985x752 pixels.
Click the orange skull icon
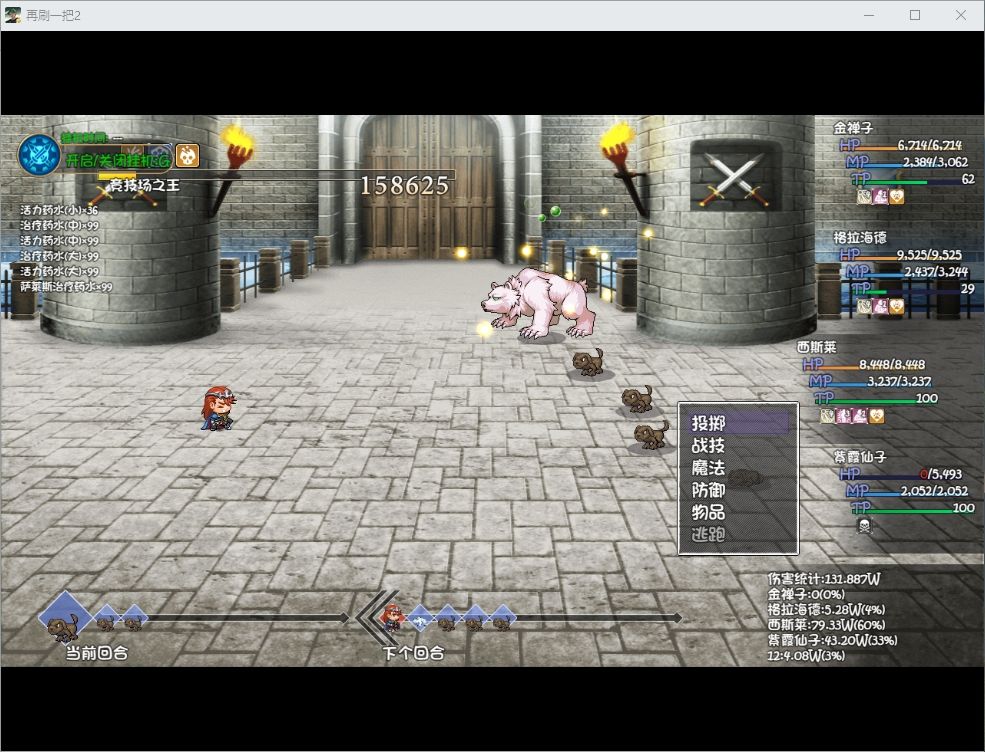187,155
